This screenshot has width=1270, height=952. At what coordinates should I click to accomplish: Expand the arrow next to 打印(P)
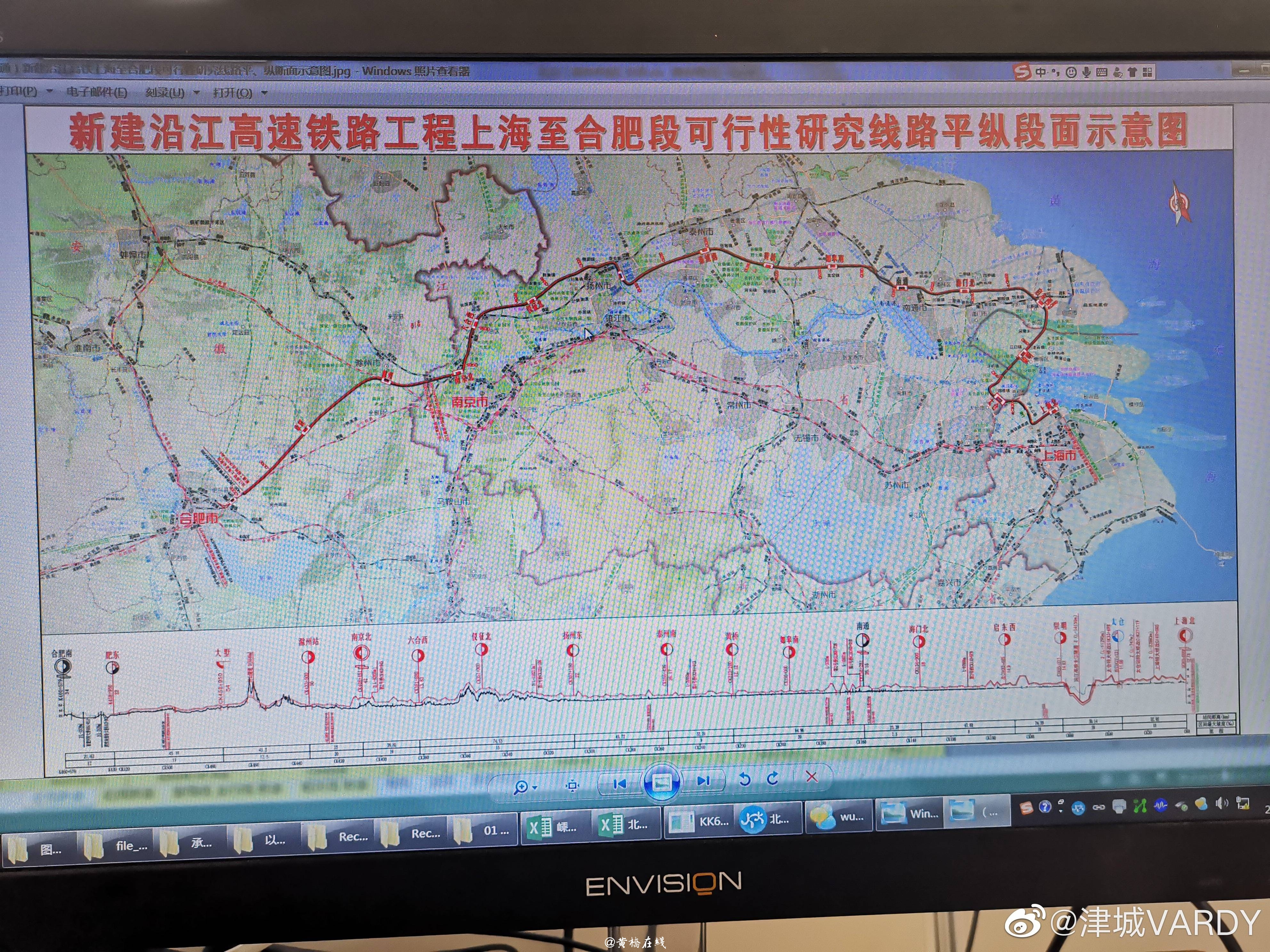(49, 91)
